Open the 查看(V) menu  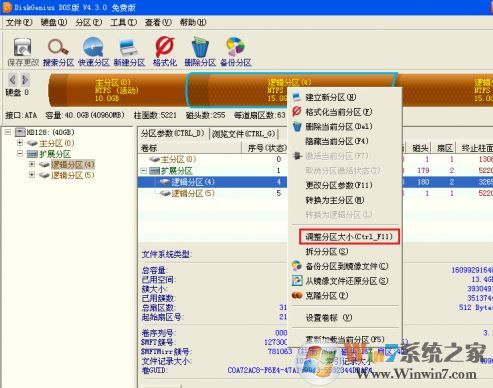pyautogui.click(x=158, y=22)
